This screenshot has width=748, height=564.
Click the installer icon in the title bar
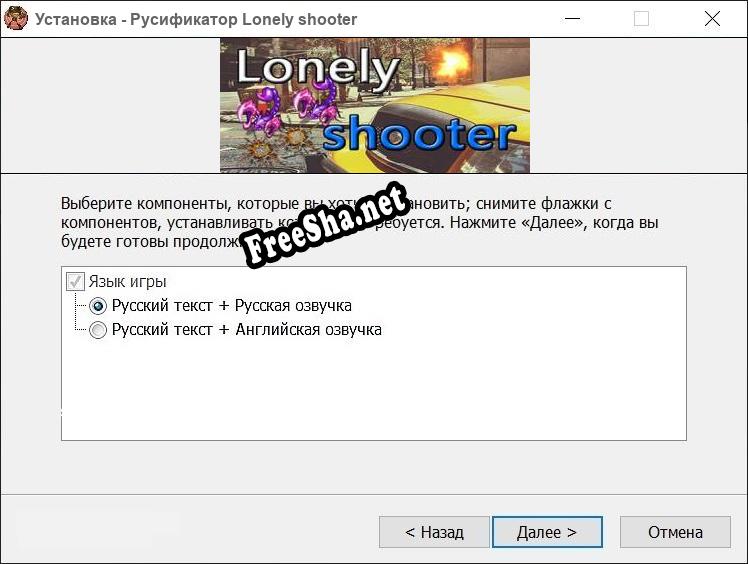[x=16, y=19]
